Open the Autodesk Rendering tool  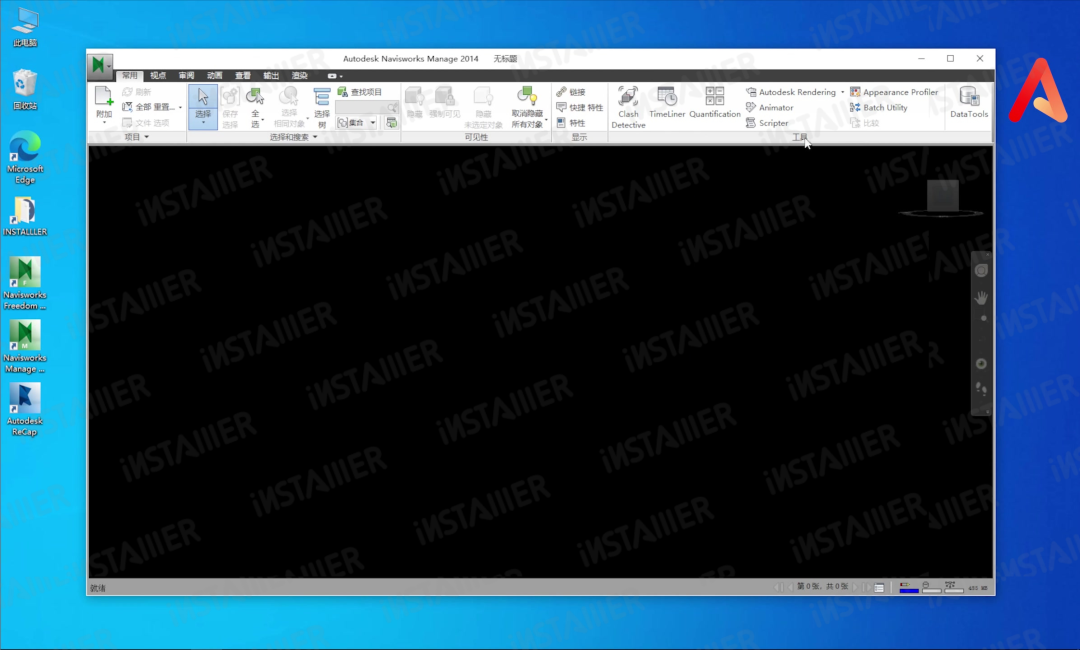pos(791,92)
